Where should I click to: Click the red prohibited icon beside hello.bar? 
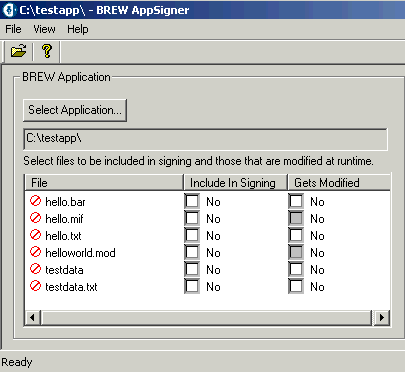tap(35, 201)
